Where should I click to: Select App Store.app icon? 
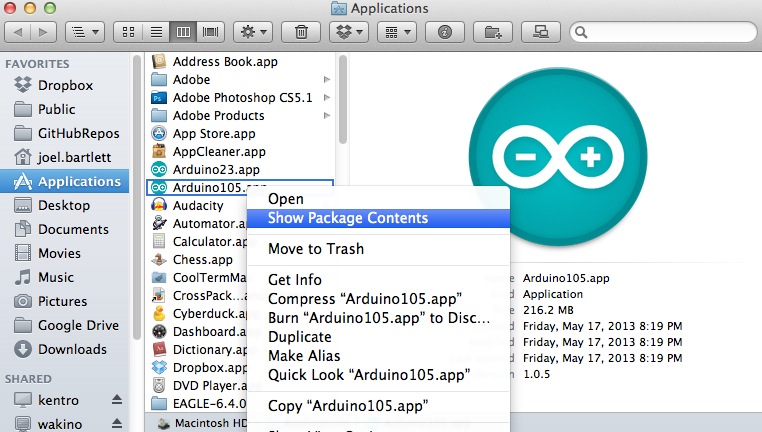pyautogui.click(x=159, y=133)
